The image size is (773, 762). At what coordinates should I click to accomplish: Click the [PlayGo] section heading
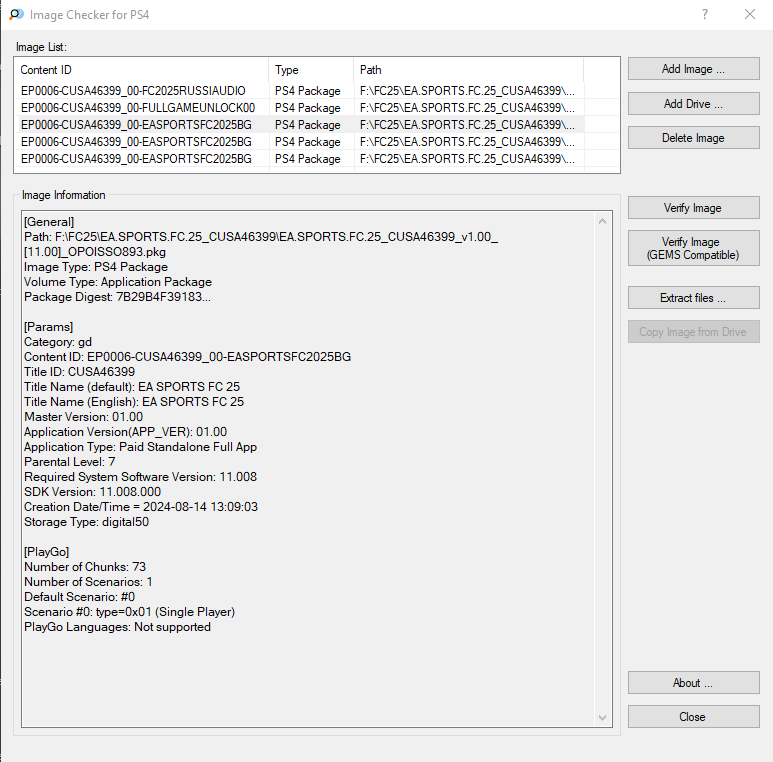[x=47, y=552]
